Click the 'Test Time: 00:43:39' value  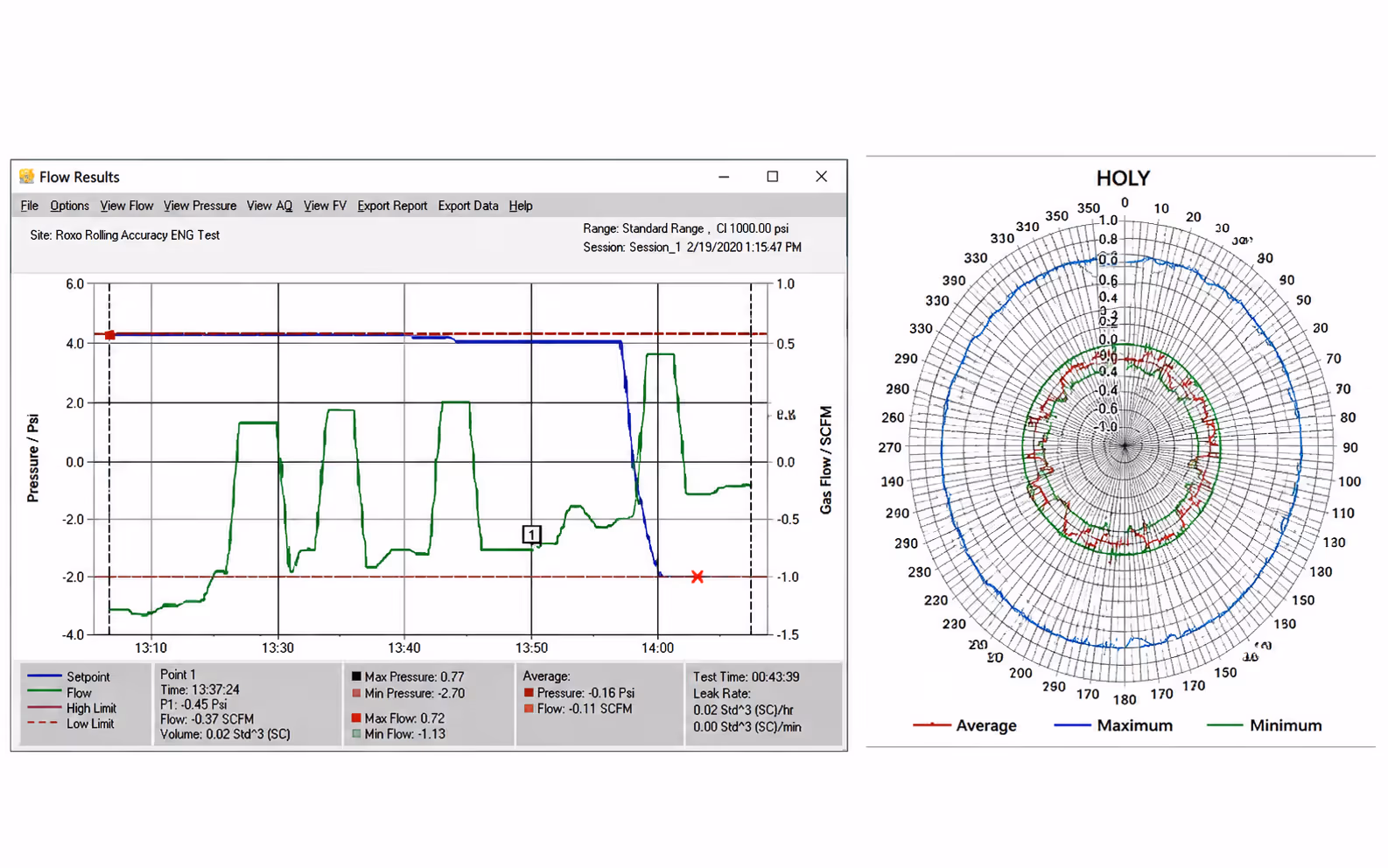click(x=746, y=676)
